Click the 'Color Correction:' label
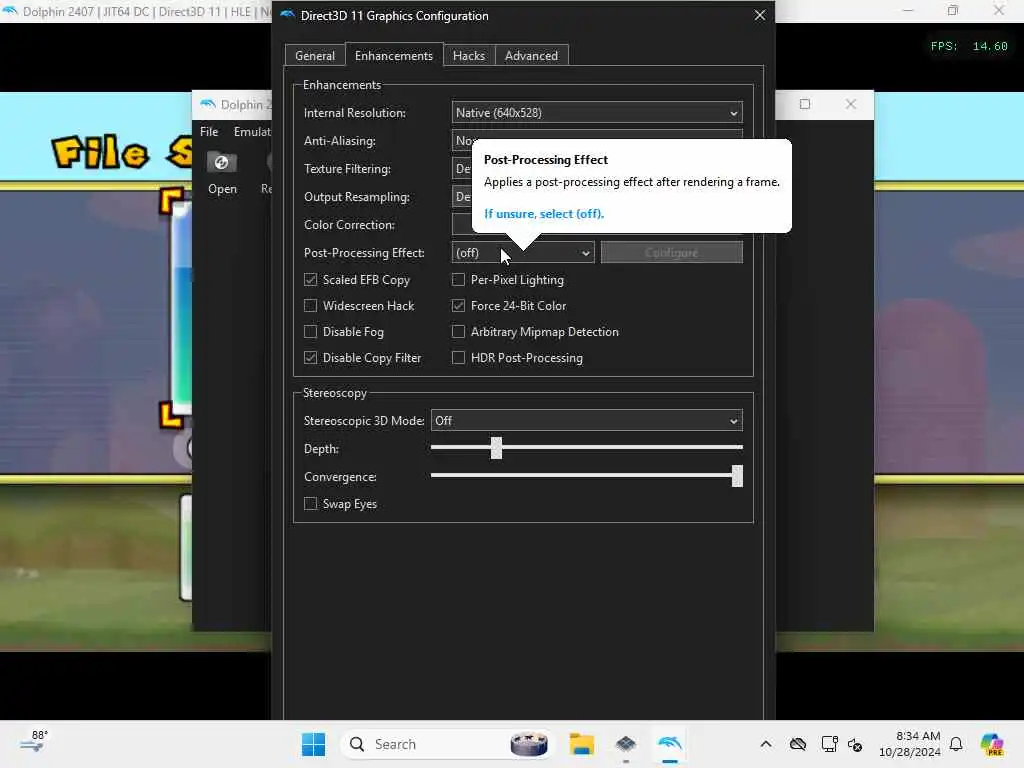The width and height of the screenshot is (1024, 768). [349, 225]
